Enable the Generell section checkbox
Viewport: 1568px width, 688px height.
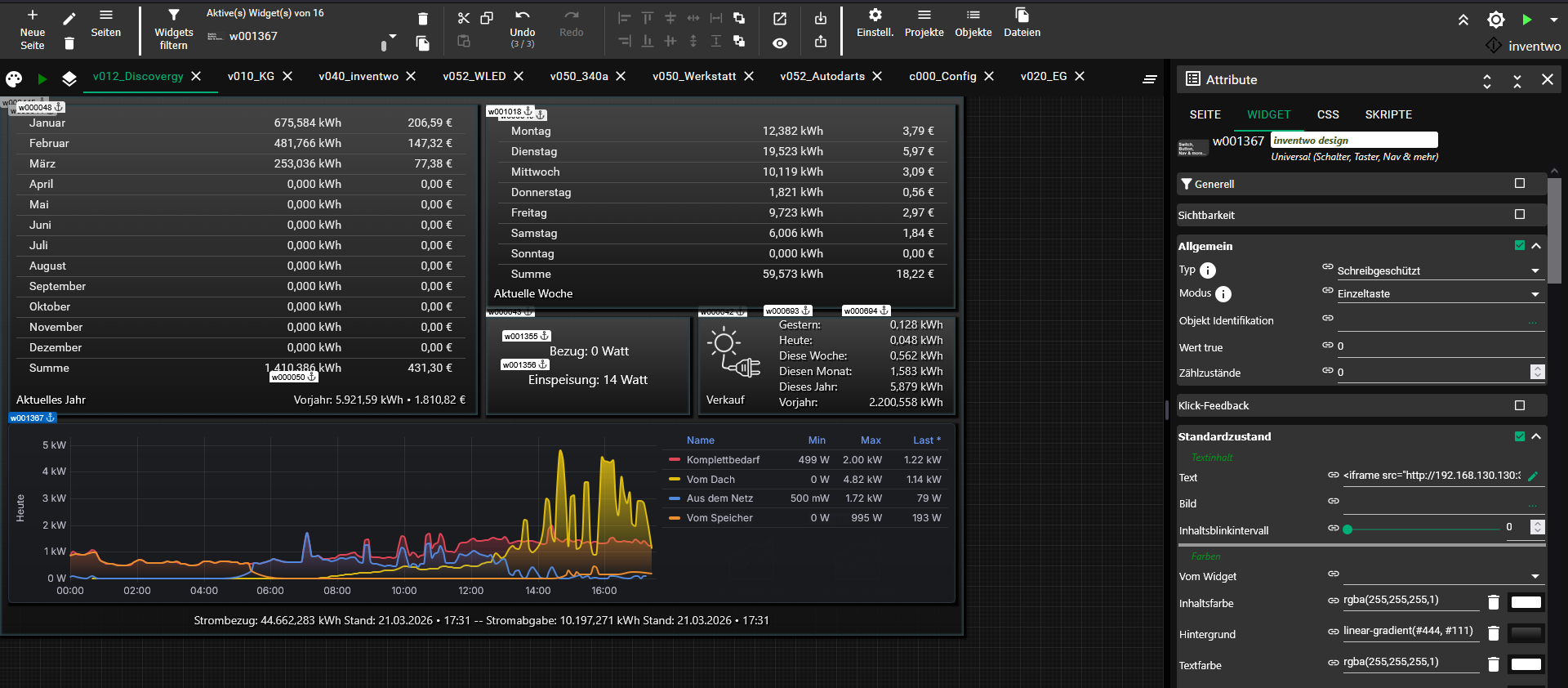[1519, 184]
